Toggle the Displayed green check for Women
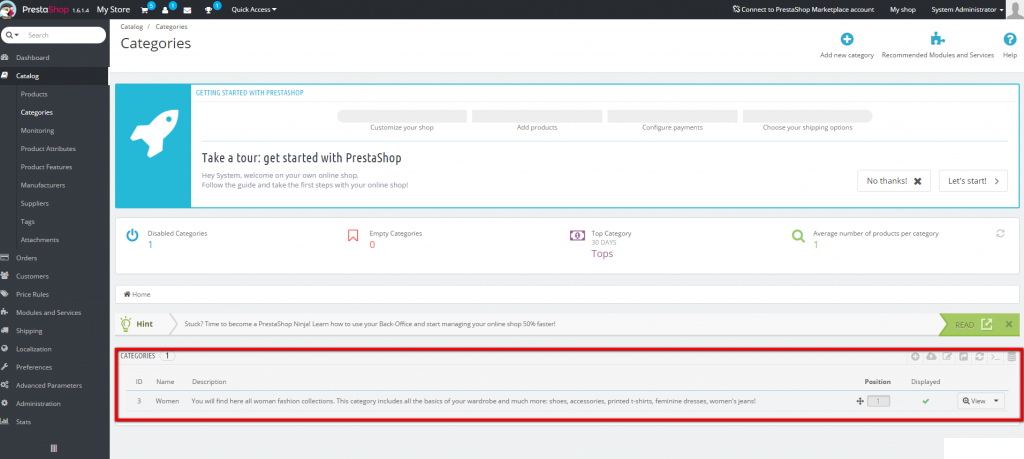The image size is (1024, 459). 925,401
